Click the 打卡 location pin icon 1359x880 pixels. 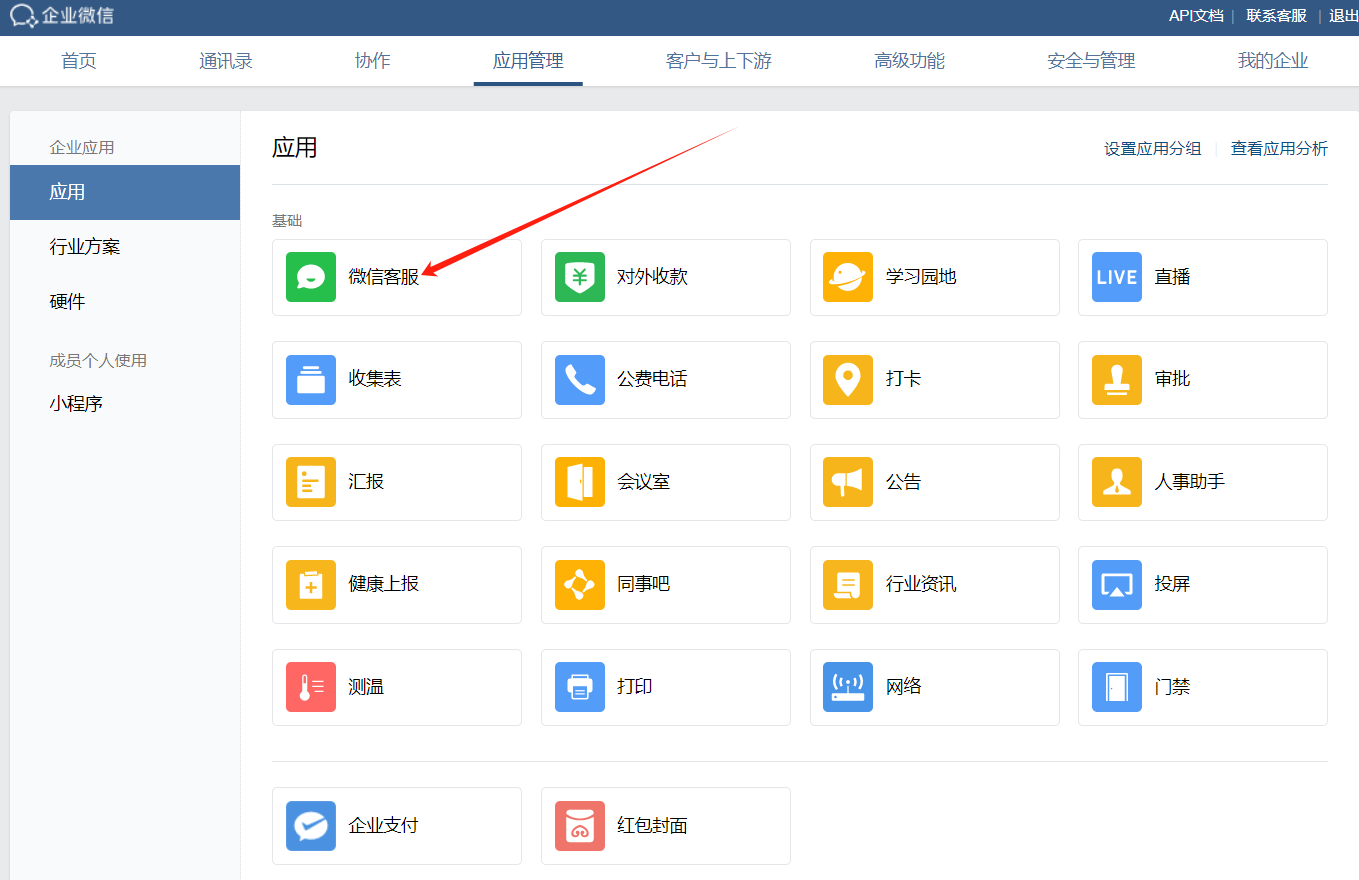[848, 380]
